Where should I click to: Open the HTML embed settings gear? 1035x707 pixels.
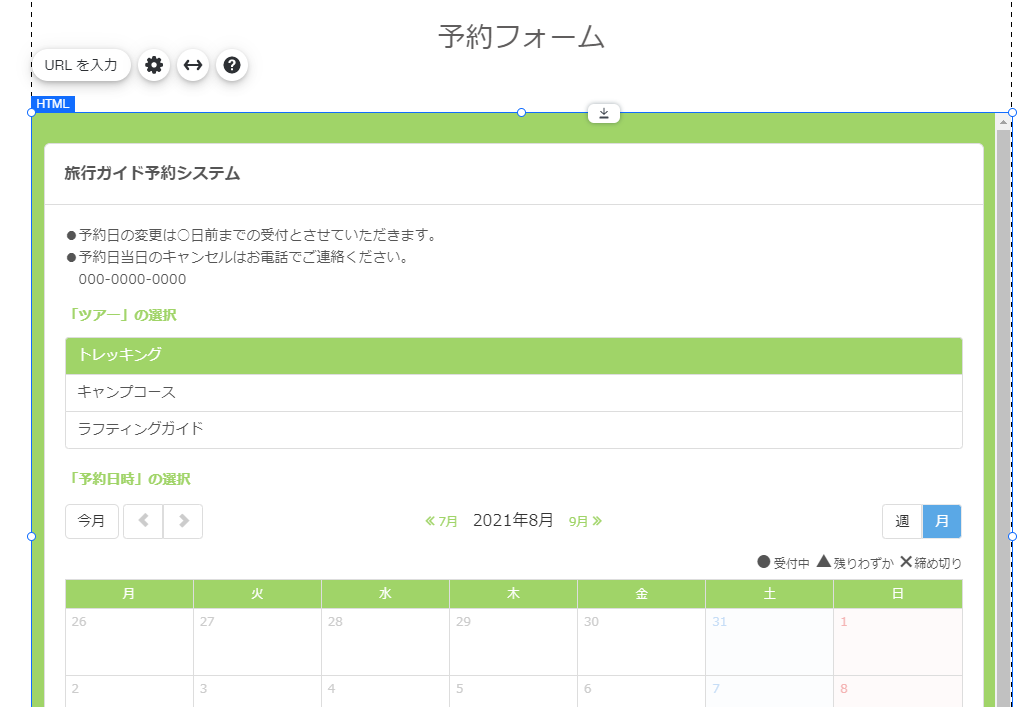click(x=154, y=65)
